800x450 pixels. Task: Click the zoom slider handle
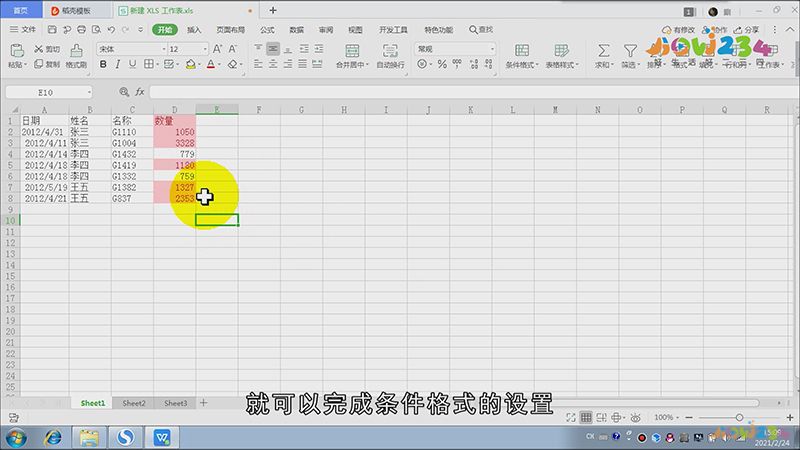coord(739,417)
